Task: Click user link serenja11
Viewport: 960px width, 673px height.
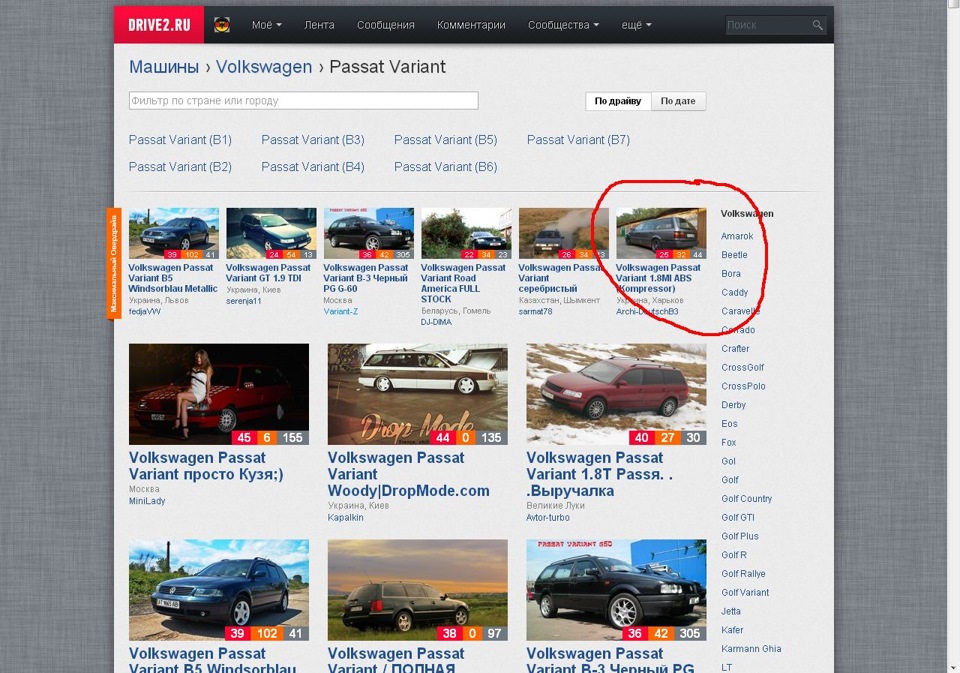Action: coord(244,301)
